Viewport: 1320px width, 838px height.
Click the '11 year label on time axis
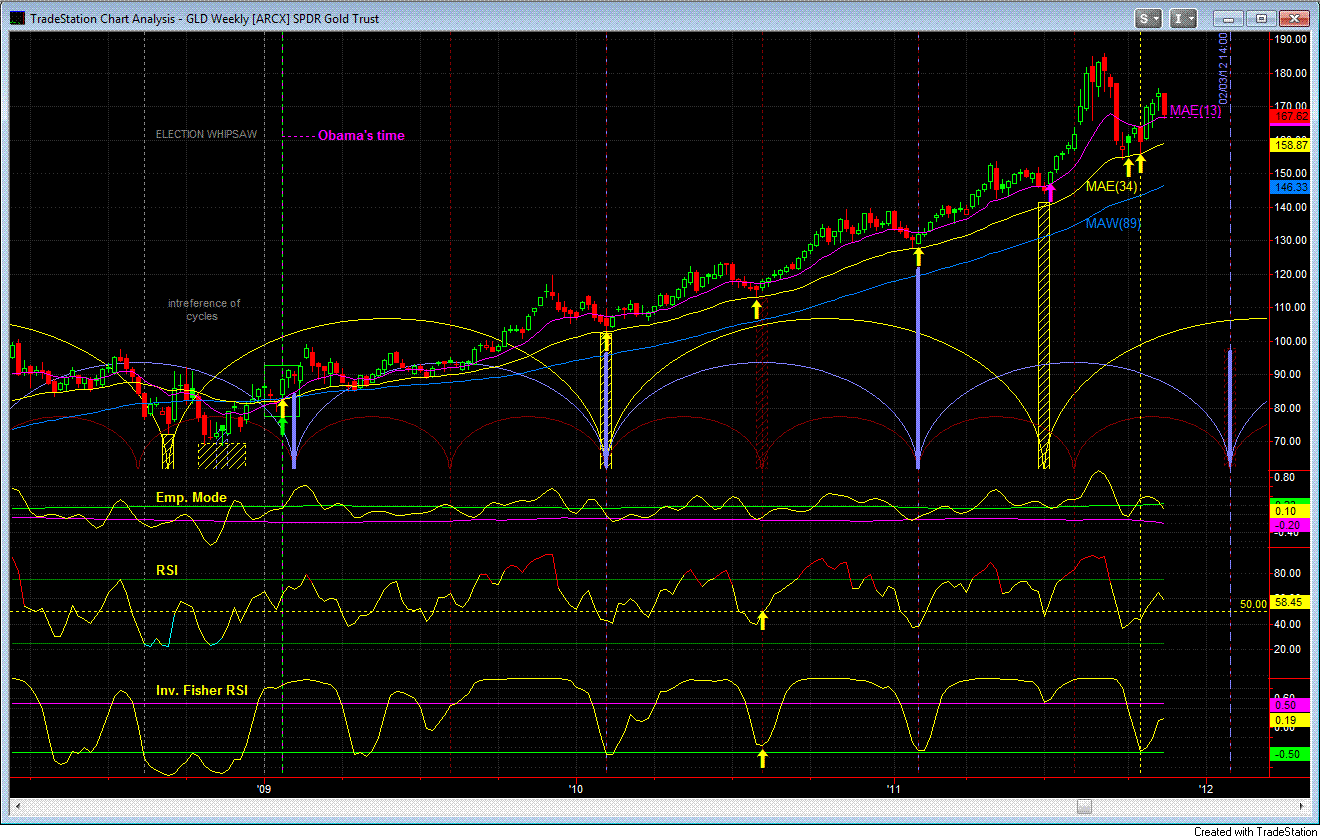coord(894,787)
